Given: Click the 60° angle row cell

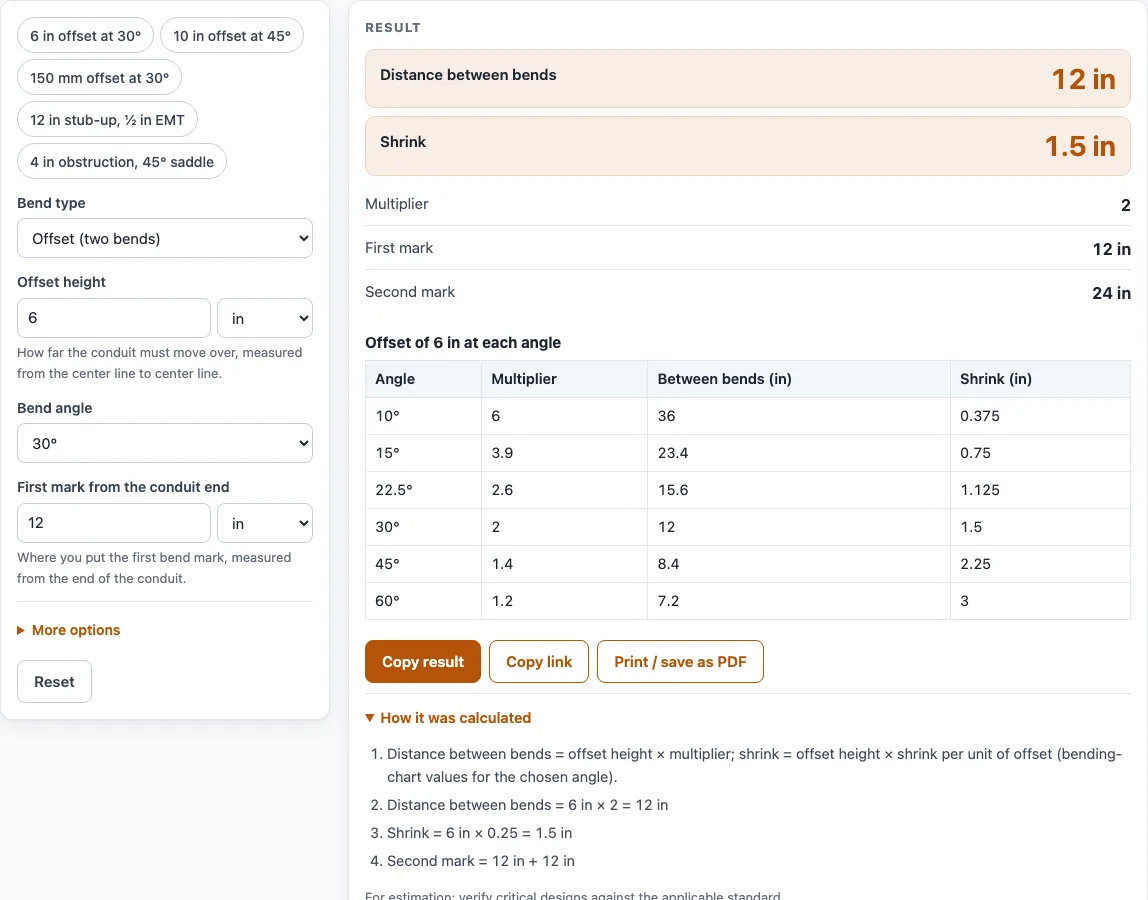Looking at the screenshot, I should [423, 601].
